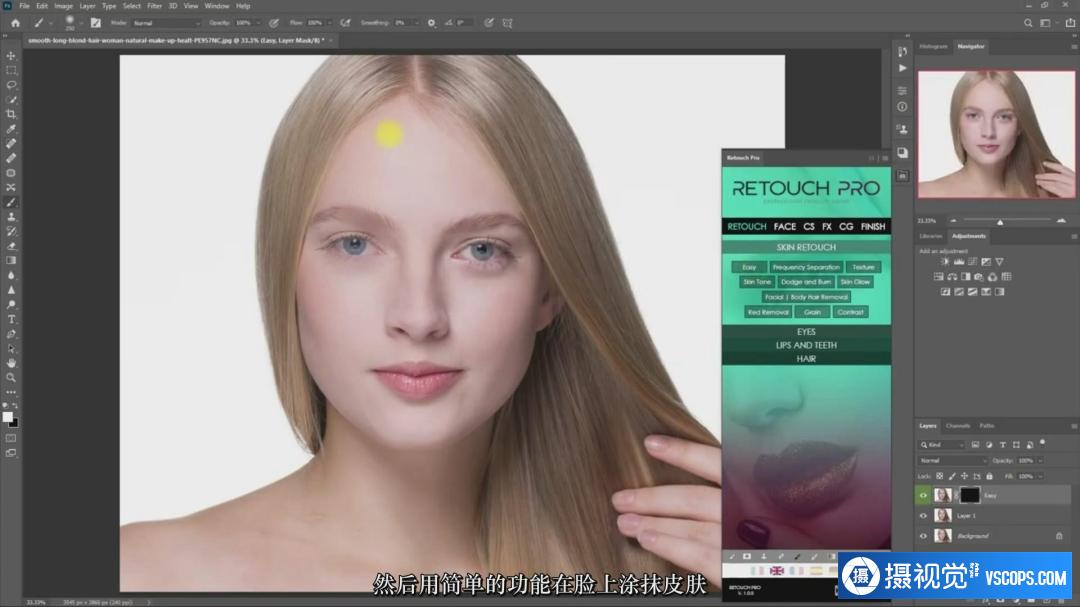Screen dimensions: 1080x607
Task: Click the Home icon in options bar
Action: [15, 23]
